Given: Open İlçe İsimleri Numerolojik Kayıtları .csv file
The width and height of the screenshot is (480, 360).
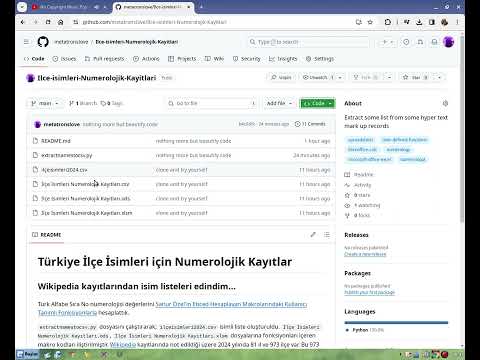Looking at the screenshot, I should [x=85, y=184].
